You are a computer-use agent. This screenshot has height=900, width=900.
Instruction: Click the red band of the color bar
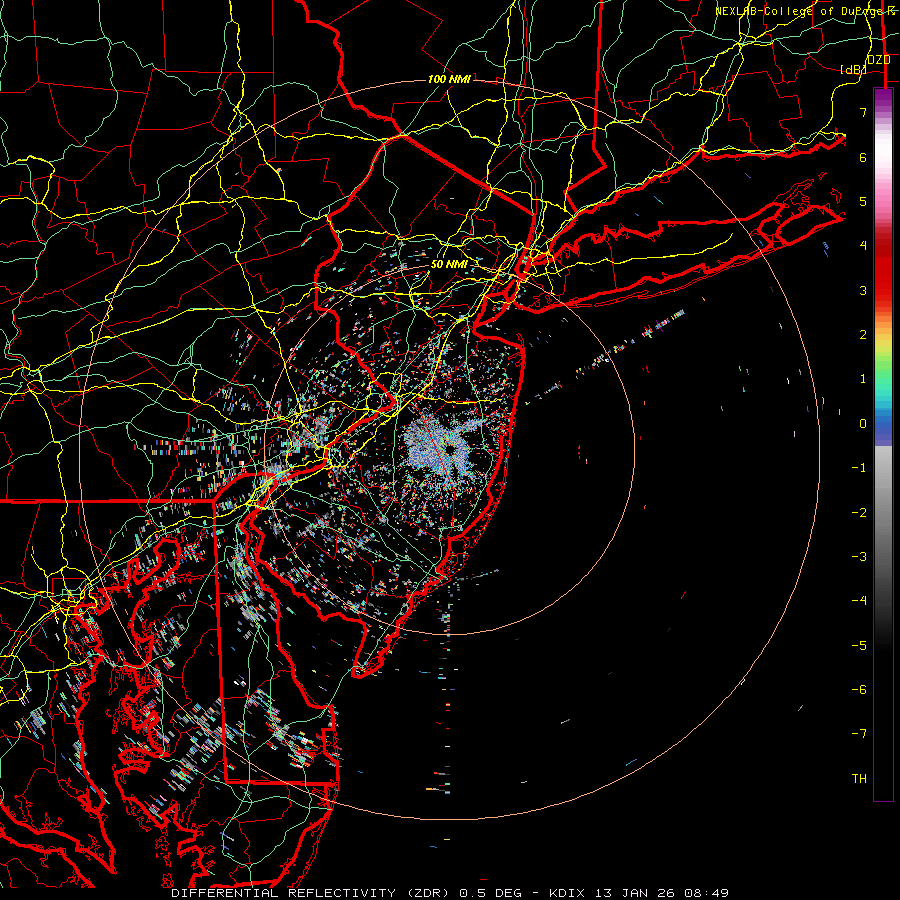883,270
